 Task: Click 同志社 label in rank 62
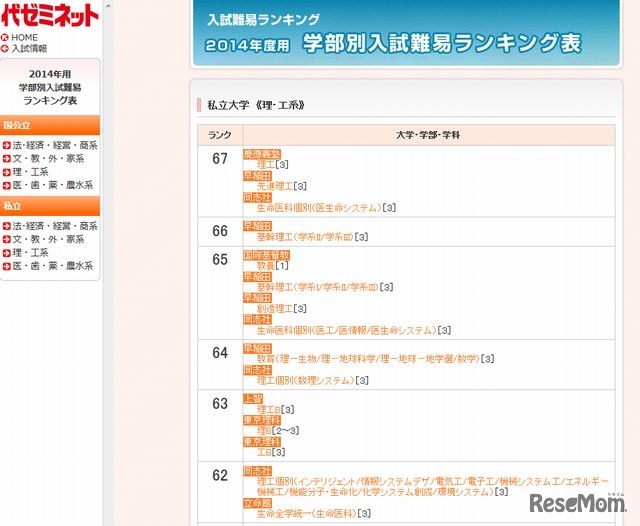click(x=257, y=471)
